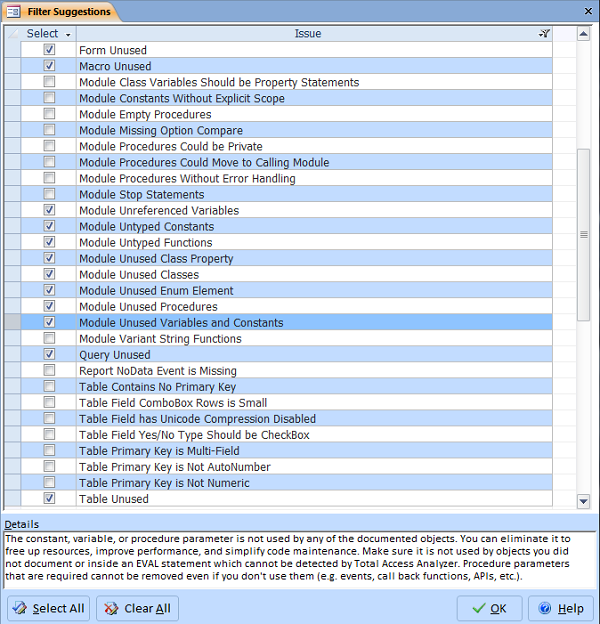Uncheck Module Unused Procedures checkbox
Image resolution: width=600 pixels, height=624 pixels.
point(49,307)
